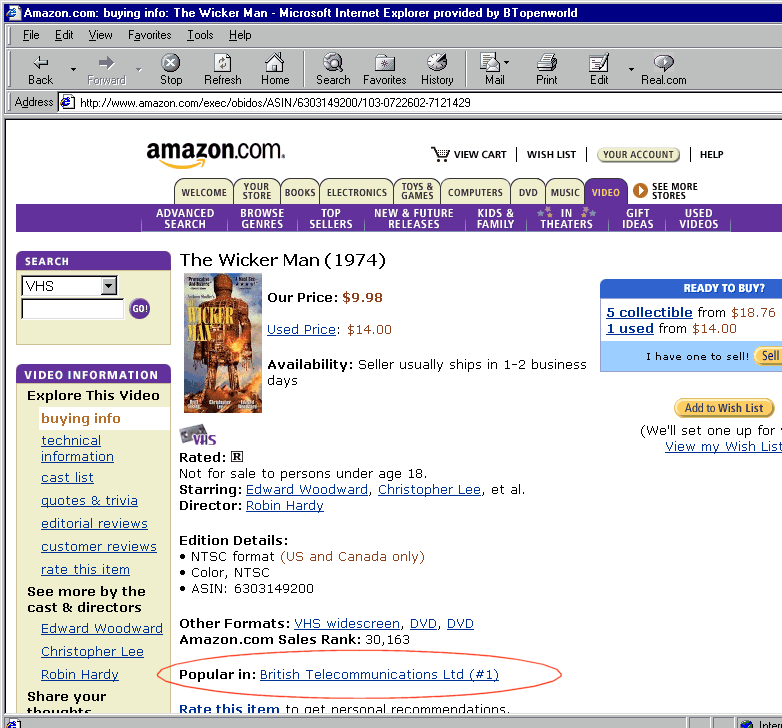This screenshot has height=728, width=782.
Task: Open the Robin Hardy director link
Action: pyautogui.click(x=285, y=505)
